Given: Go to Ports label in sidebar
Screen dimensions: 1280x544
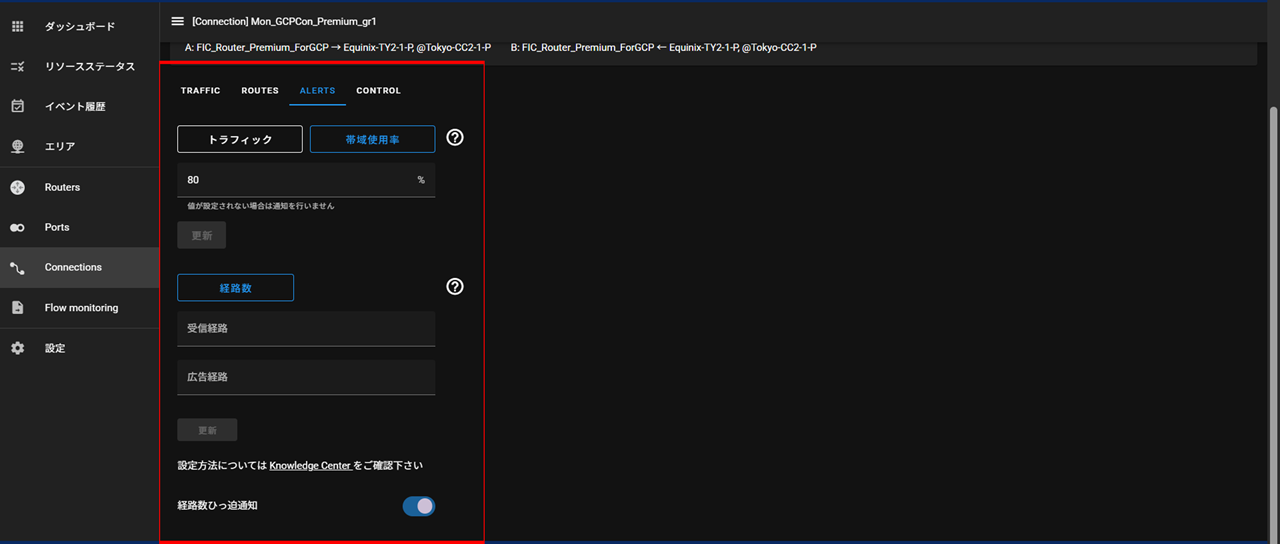Looking at the screenshot, I should click(x=57, y=227).
